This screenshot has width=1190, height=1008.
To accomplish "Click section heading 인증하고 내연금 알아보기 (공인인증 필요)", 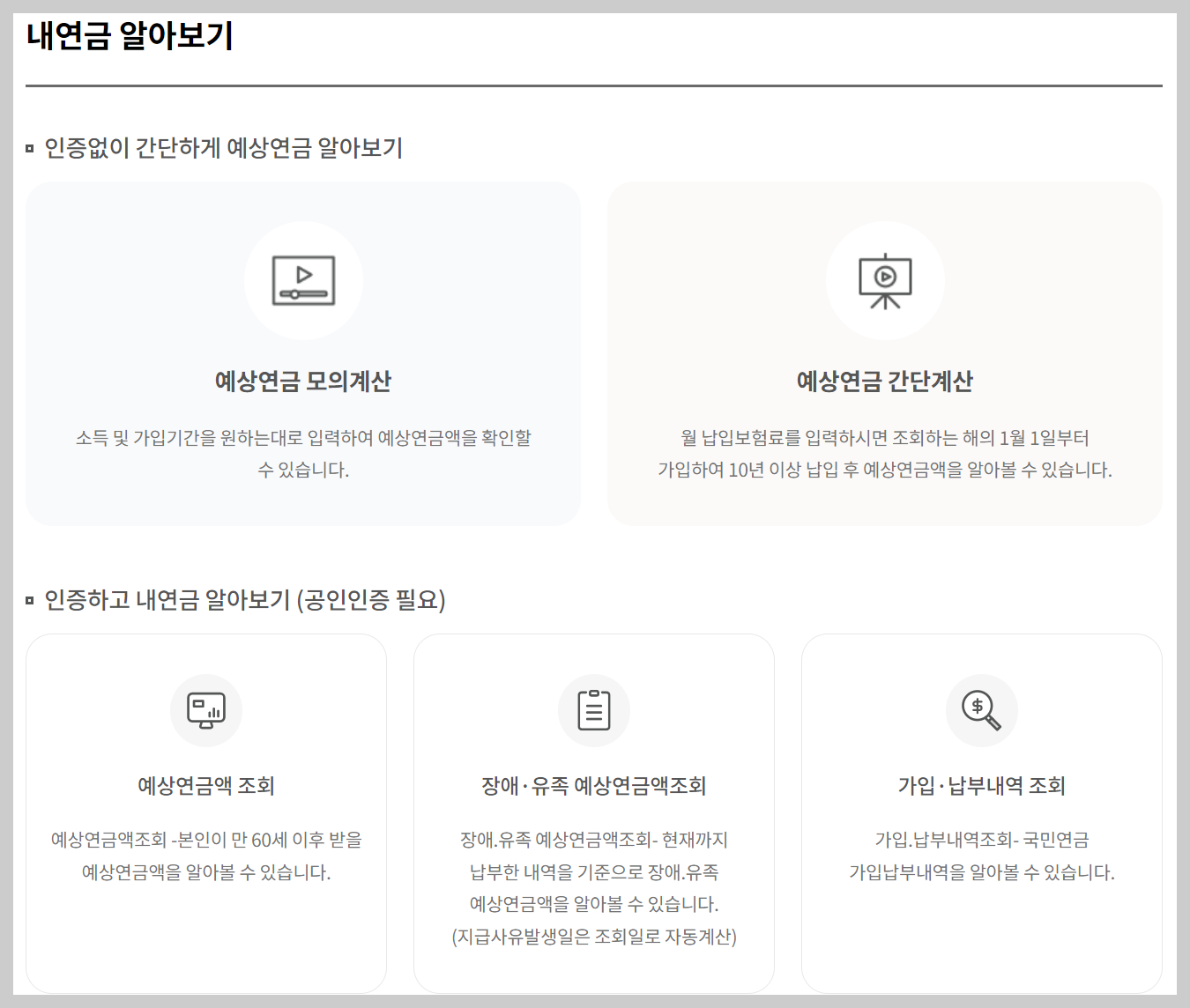I will [x=245, y=600].
